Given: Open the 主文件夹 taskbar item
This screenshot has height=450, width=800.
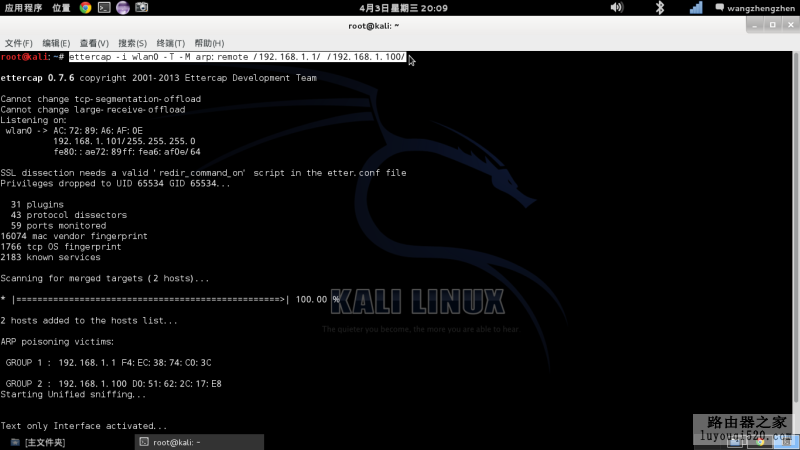Looking at the screenshot, I should pos(38,442).
